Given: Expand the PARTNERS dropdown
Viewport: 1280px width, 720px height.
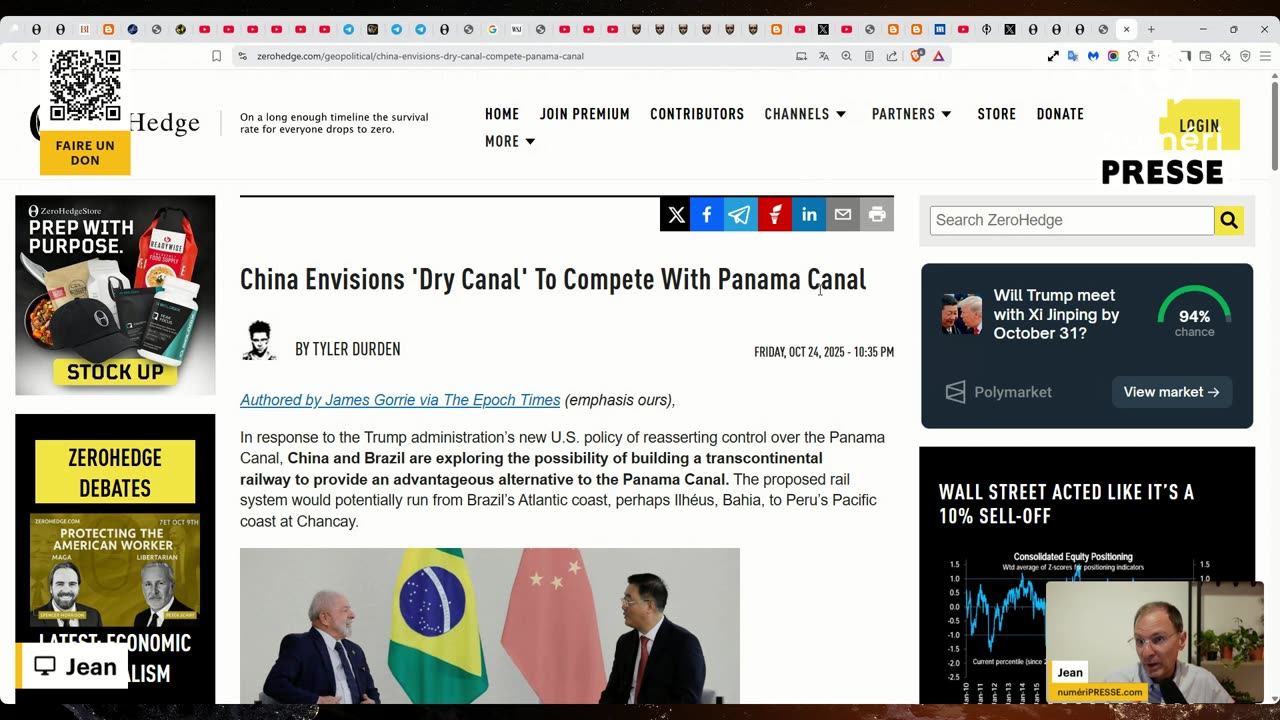Looking at the screenshot, I should (x=912, y=114).
